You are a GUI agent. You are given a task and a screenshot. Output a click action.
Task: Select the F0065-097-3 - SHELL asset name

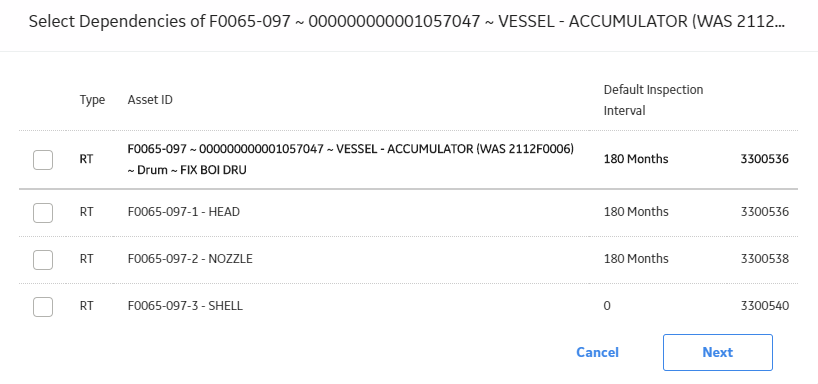coord(185,306)
